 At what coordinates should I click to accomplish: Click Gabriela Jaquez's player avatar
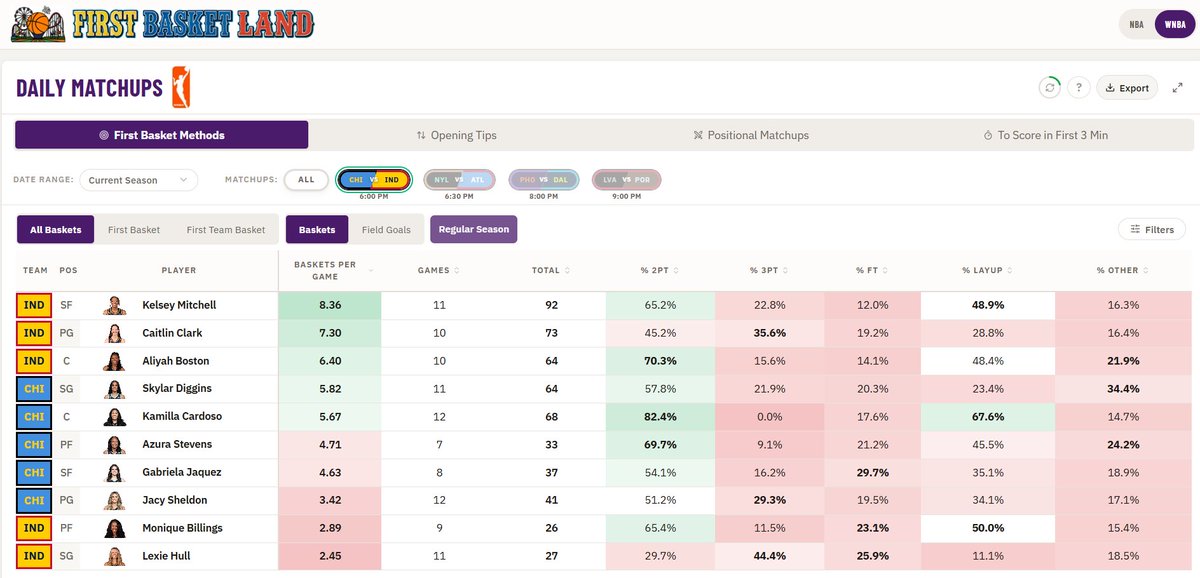(x=115, y=472)
